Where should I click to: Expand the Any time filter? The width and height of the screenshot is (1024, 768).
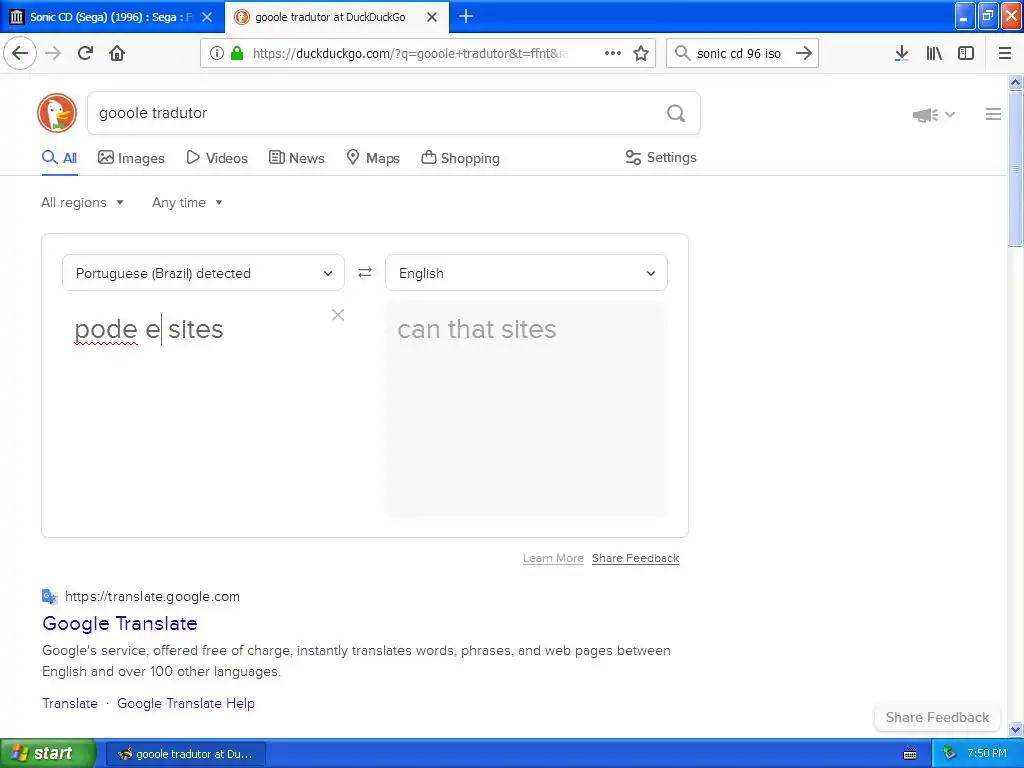[x=187, y=202]
